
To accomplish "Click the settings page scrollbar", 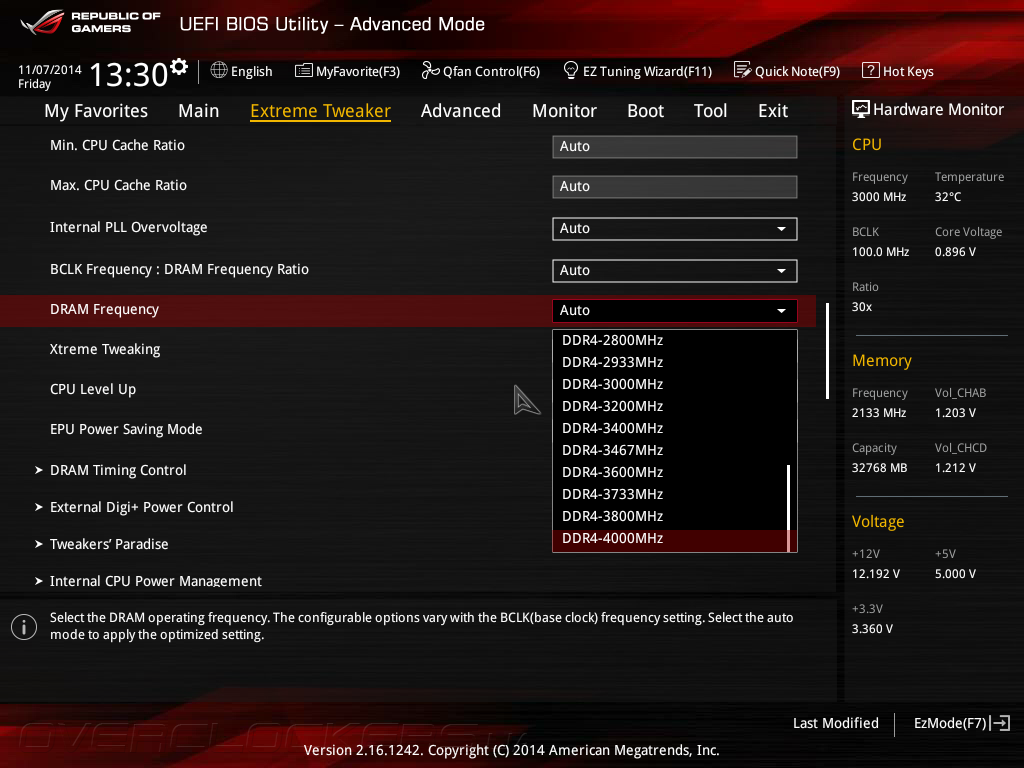I will click(827, 351).
